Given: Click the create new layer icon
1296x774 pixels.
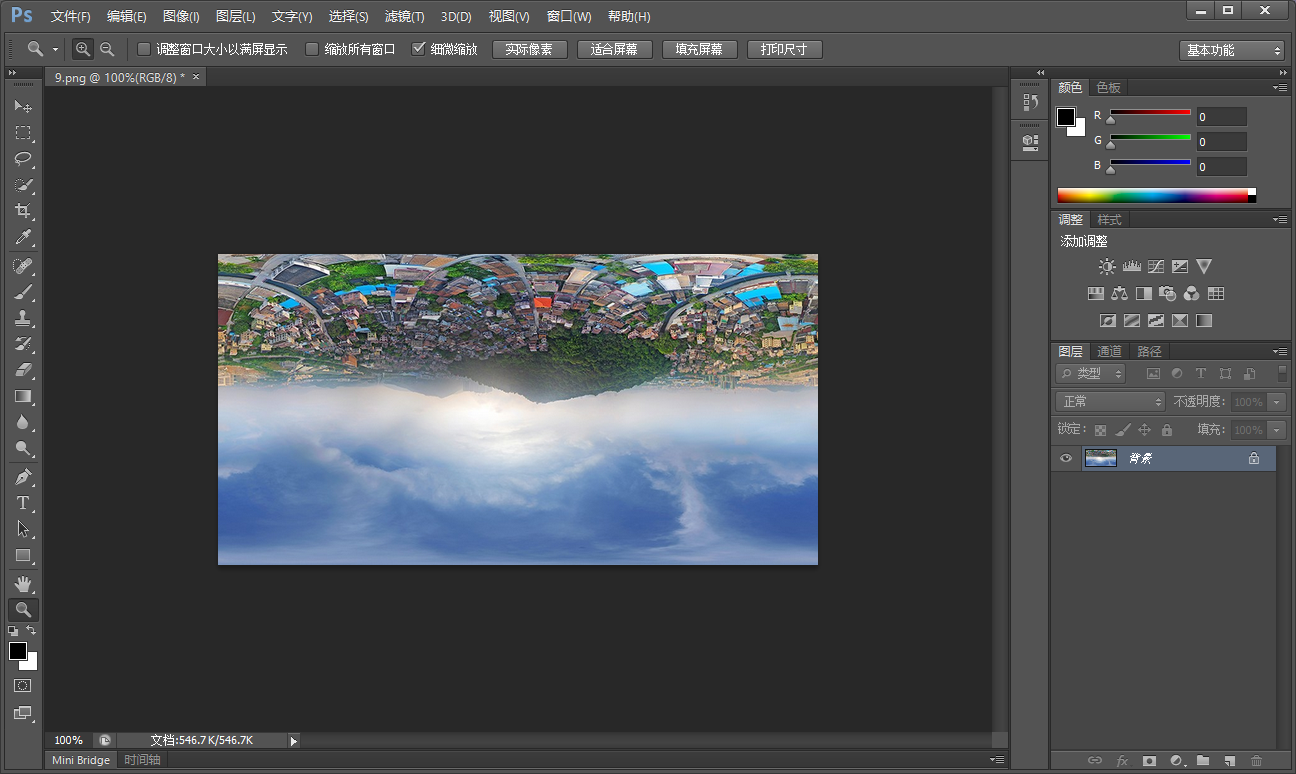Looking at the screenshot, I should [x=1230, y=761].
